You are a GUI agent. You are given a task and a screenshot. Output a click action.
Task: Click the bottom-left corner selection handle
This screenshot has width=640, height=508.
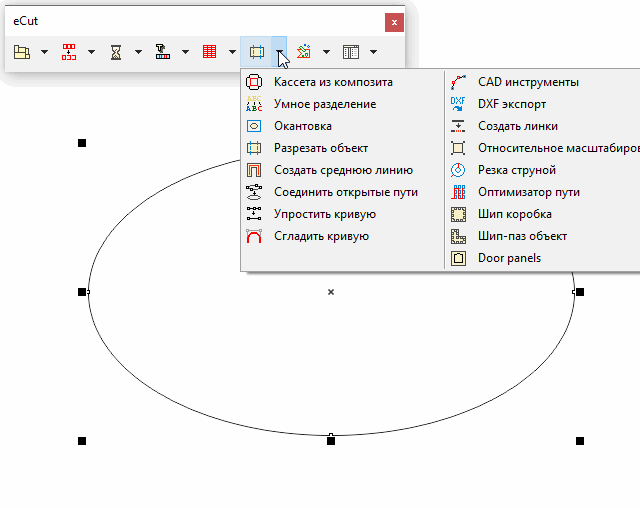[x=82, y=441]
